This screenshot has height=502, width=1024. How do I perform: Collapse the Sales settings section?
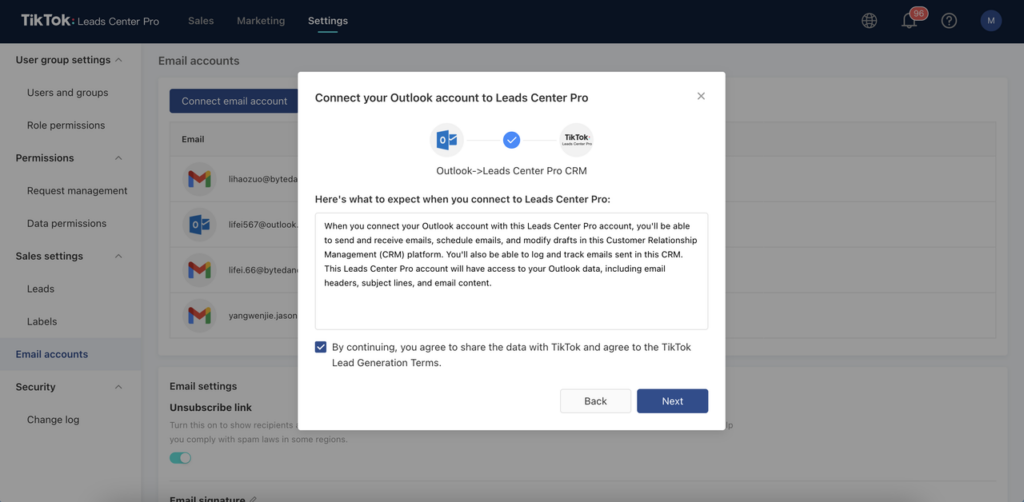(118, 256)
